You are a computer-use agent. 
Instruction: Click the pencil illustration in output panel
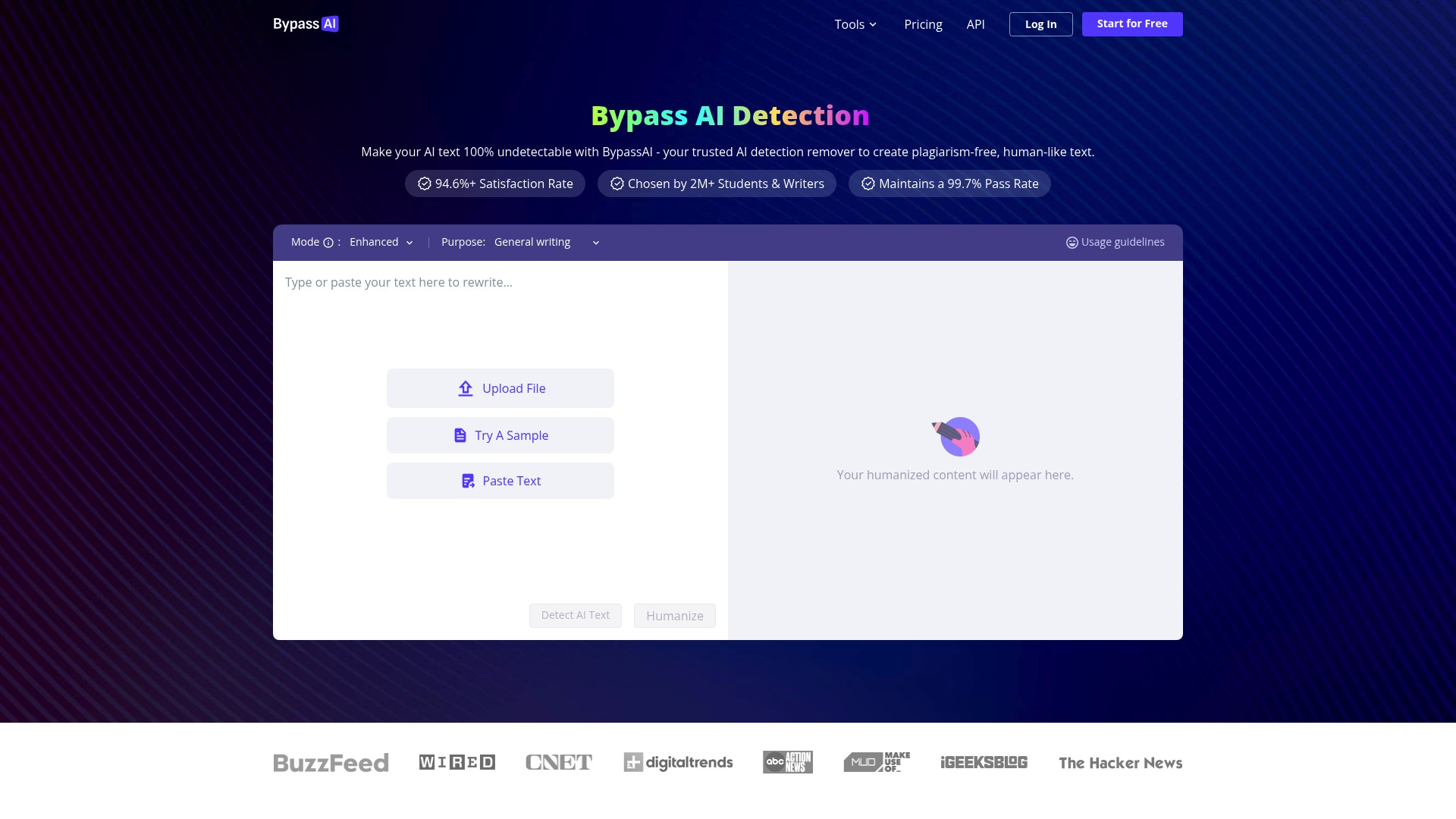coord(955,437)
